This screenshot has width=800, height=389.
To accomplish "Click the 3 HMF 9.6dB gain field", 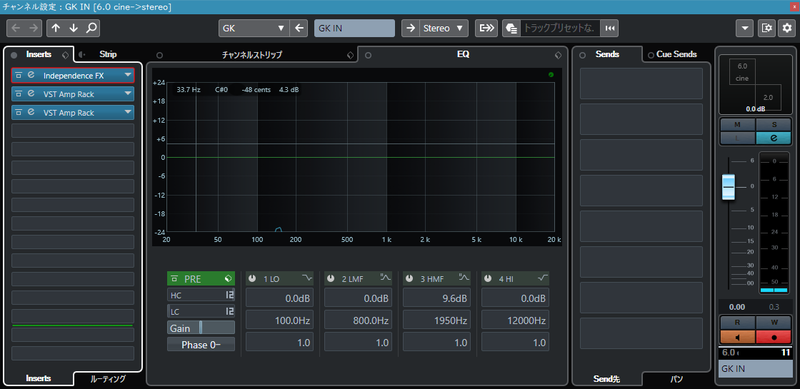I will pyautogui.click(x=437, y=299).
